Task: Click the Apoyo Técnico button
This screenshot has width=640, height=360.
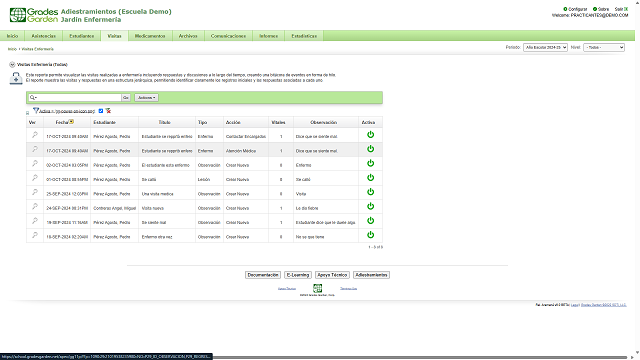Action: [x=332, y=275]
